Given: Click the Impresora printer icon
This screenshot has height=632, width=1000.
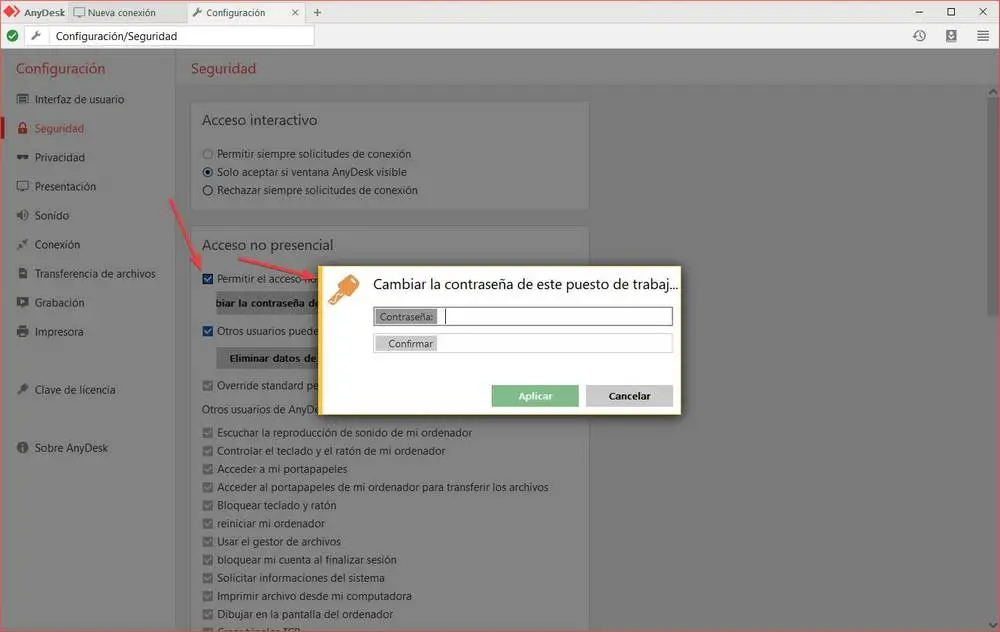Looking at the screenshot, I should coord(22,331).
